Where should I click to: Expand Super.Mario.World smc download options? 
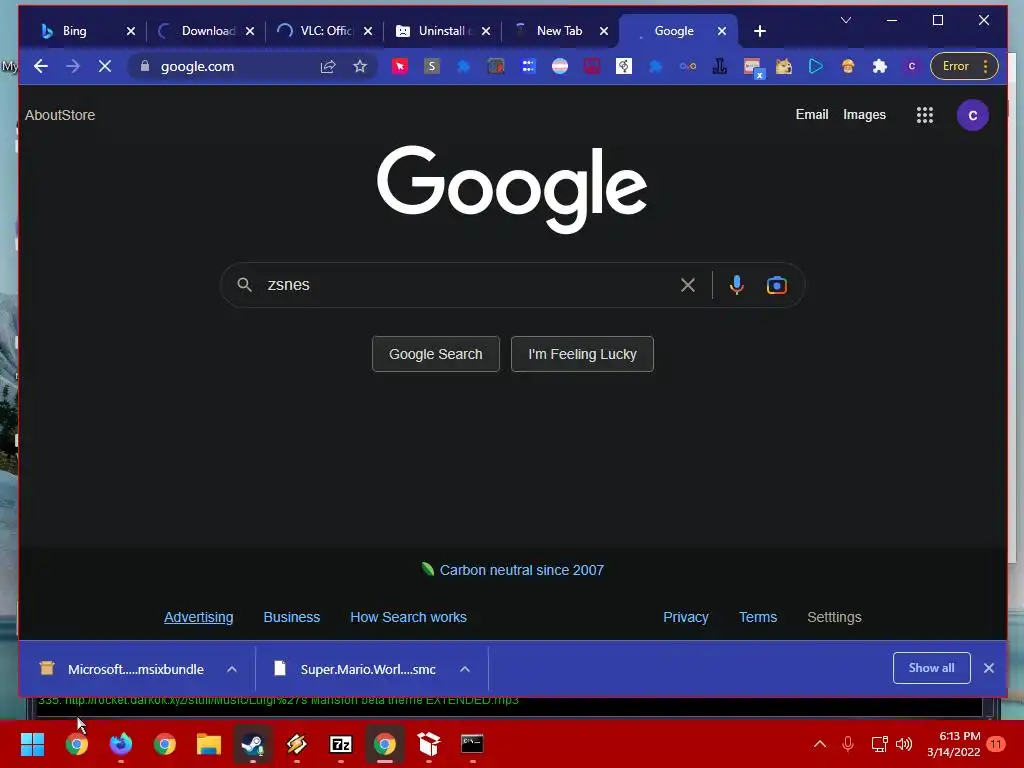coord(465,669)
